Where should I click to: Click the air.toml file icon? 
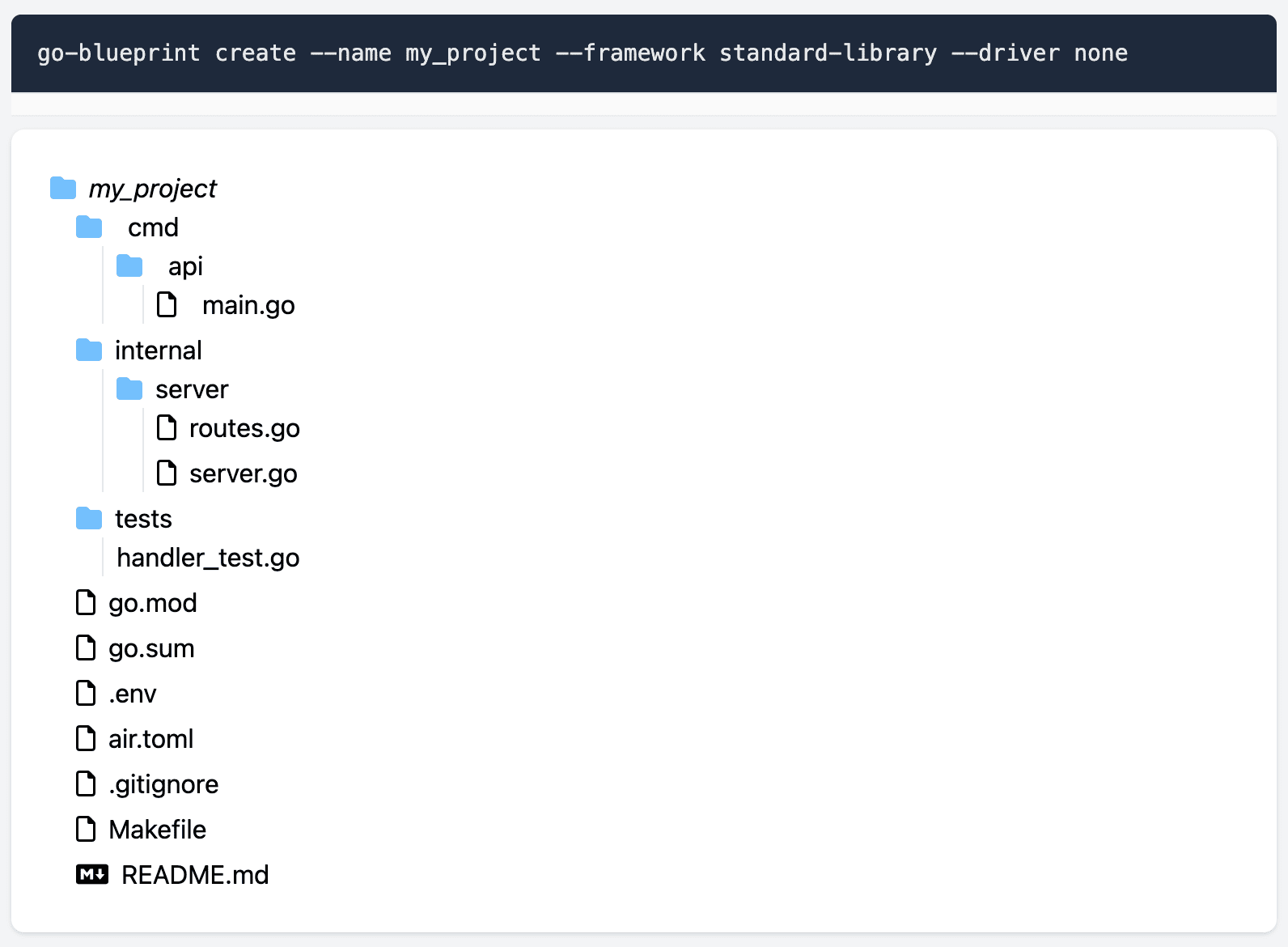[86, 738]
